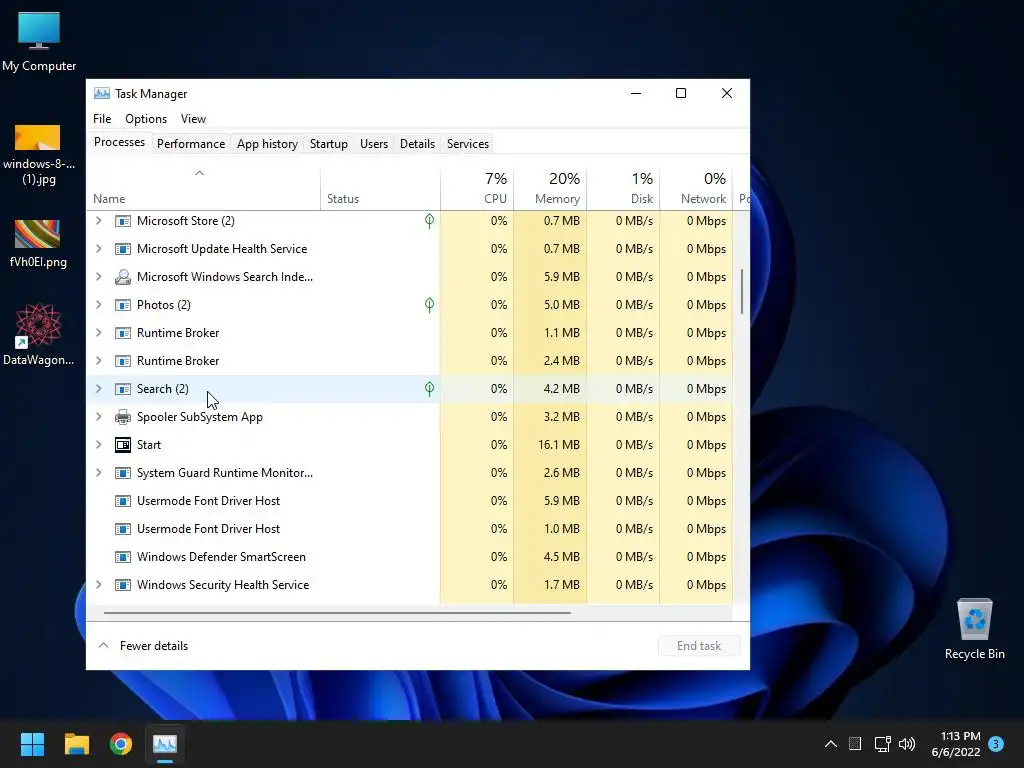
Task: Click the End task button
Action: click(699, 646)
